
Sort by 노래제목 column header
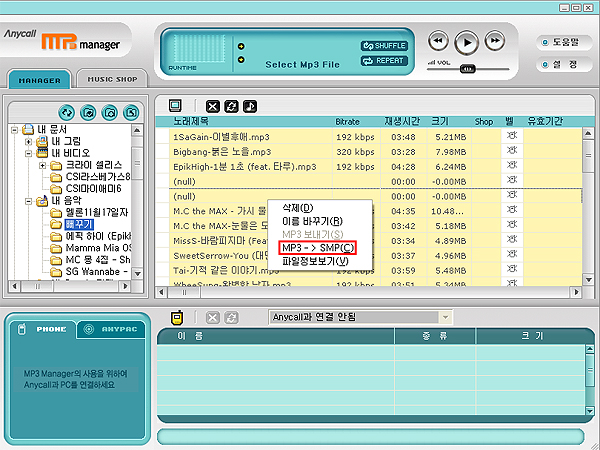(x=191, y=121)
